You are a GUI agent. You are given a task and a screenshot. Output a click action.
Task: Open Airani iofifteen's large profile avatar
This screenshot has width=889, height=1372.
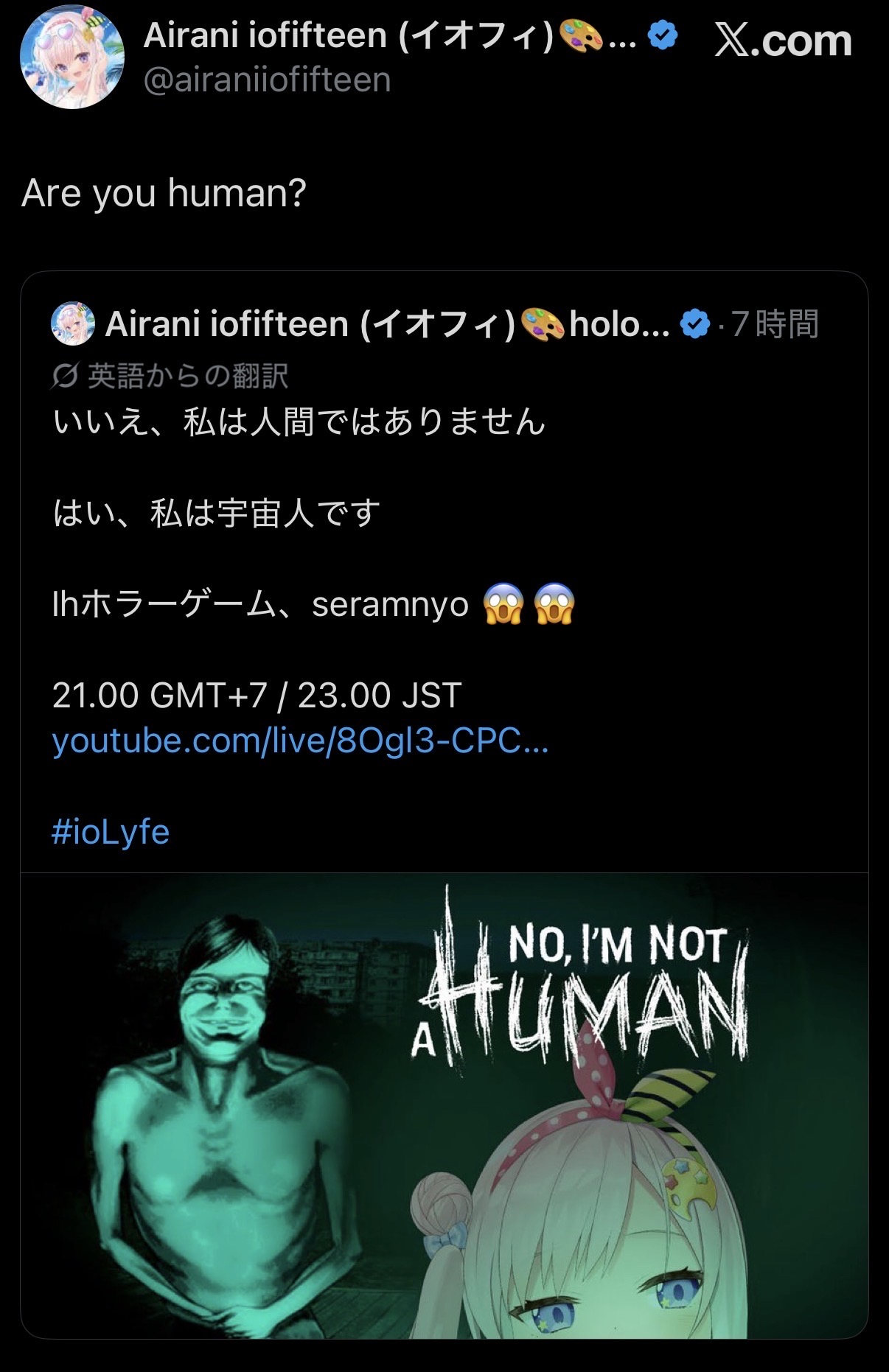point(72,57)
